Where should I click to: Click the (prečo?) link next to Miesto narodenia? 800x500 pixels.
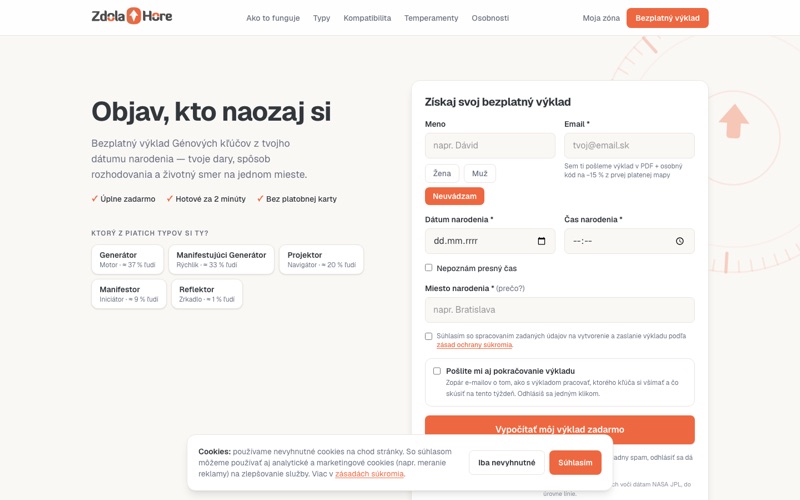(510, 288)
